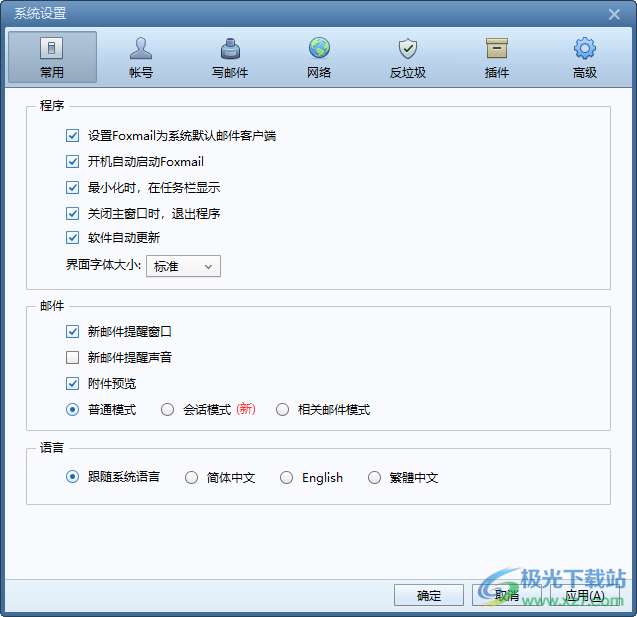
Task: Click the 取消 cancel button
Action: (507, 595)
